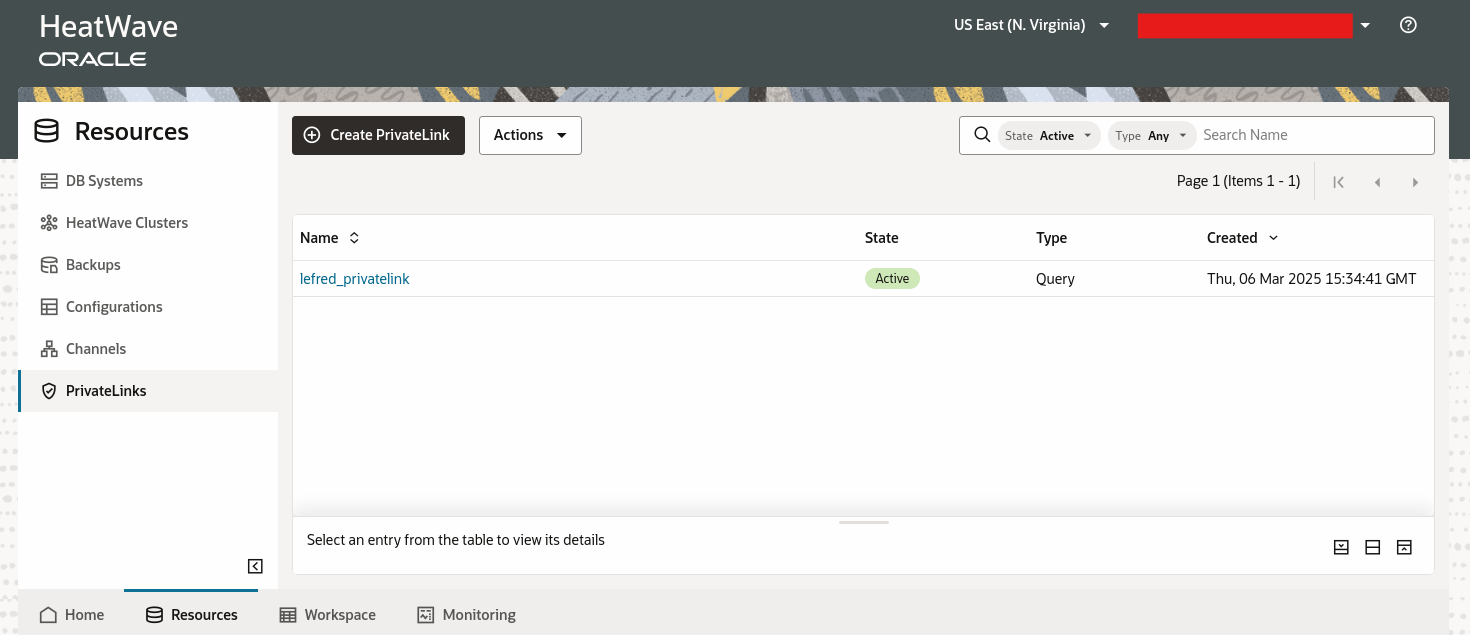Open the Type Any filter dropdown

click(1152, 135)
